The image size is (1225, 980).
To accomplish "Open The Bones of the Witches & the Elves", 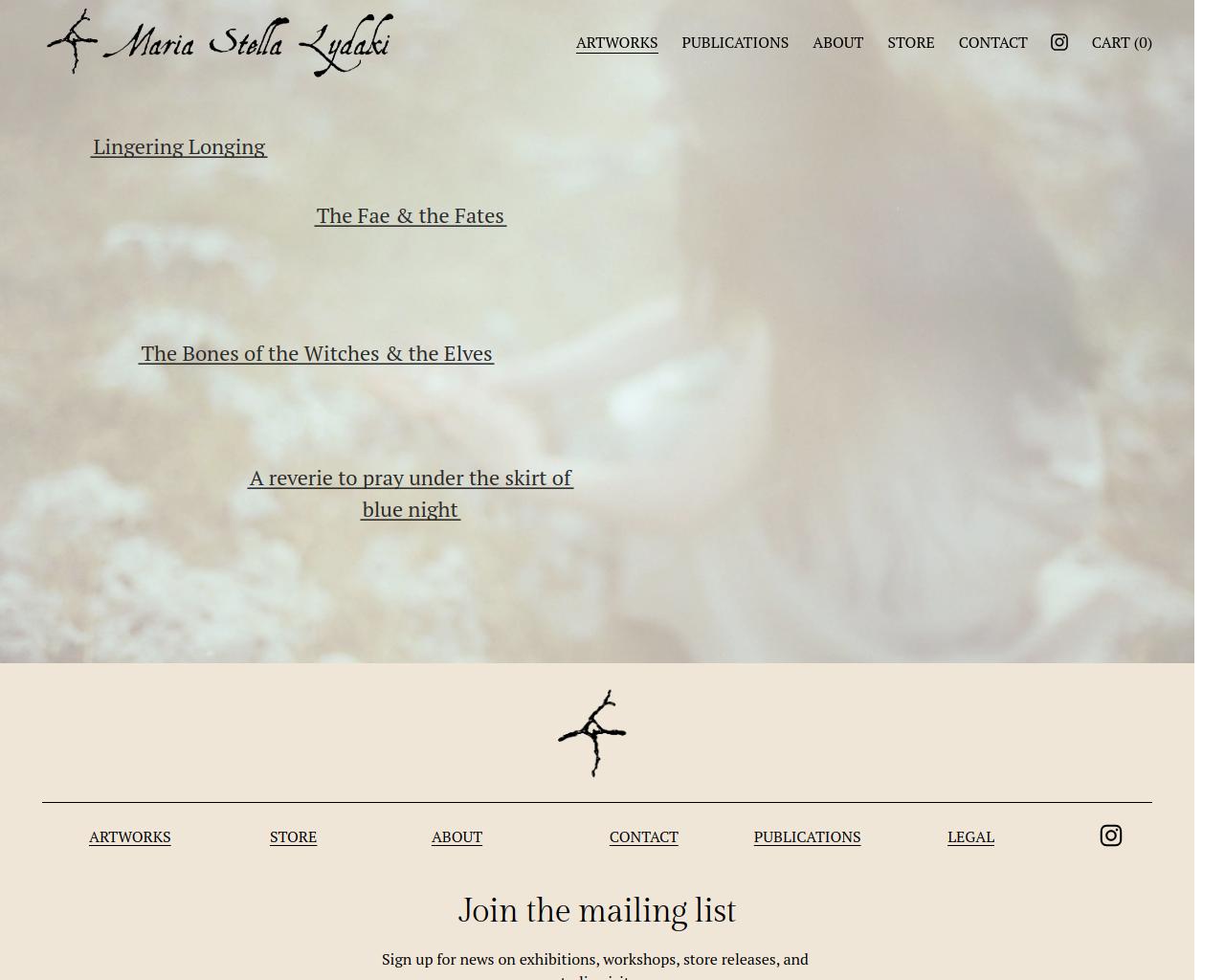I will coord(317,353).
